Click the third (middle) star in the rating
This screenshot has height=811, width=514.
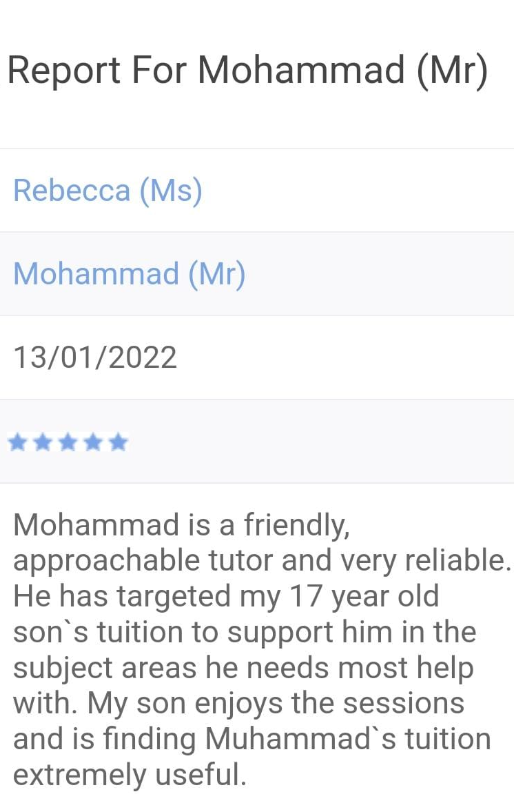(68, 443)
